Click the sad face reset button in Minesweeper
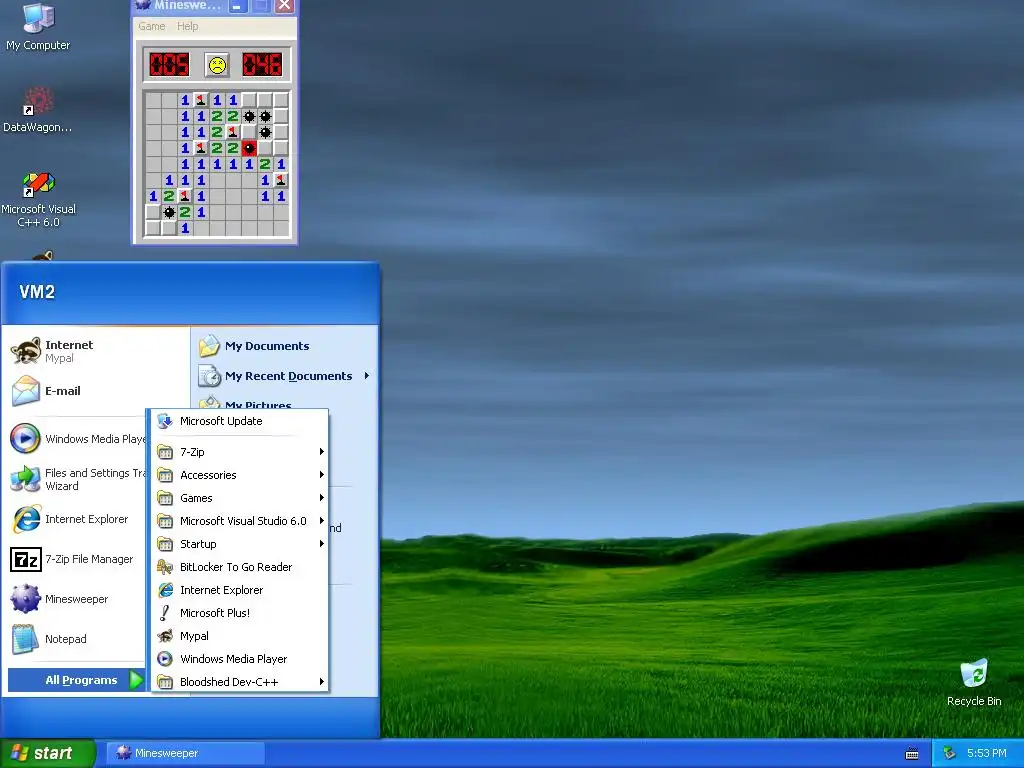 point(217,65)
